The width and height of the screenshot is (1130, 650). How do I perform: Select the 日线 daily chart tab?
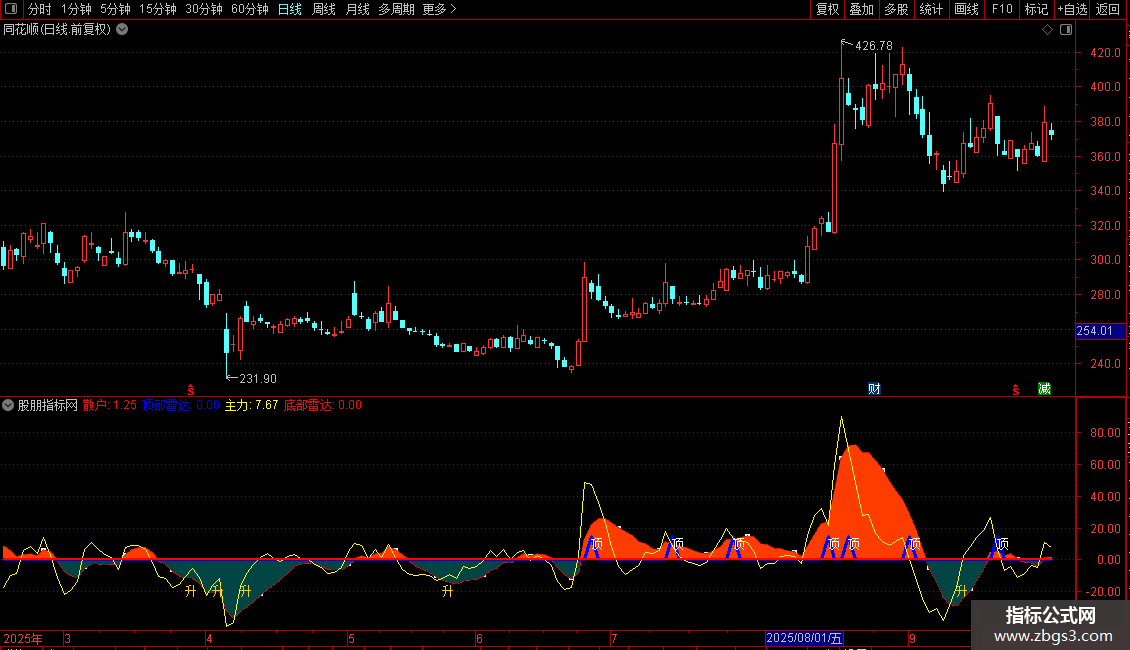pyautogui.click(x=290, y=9)
